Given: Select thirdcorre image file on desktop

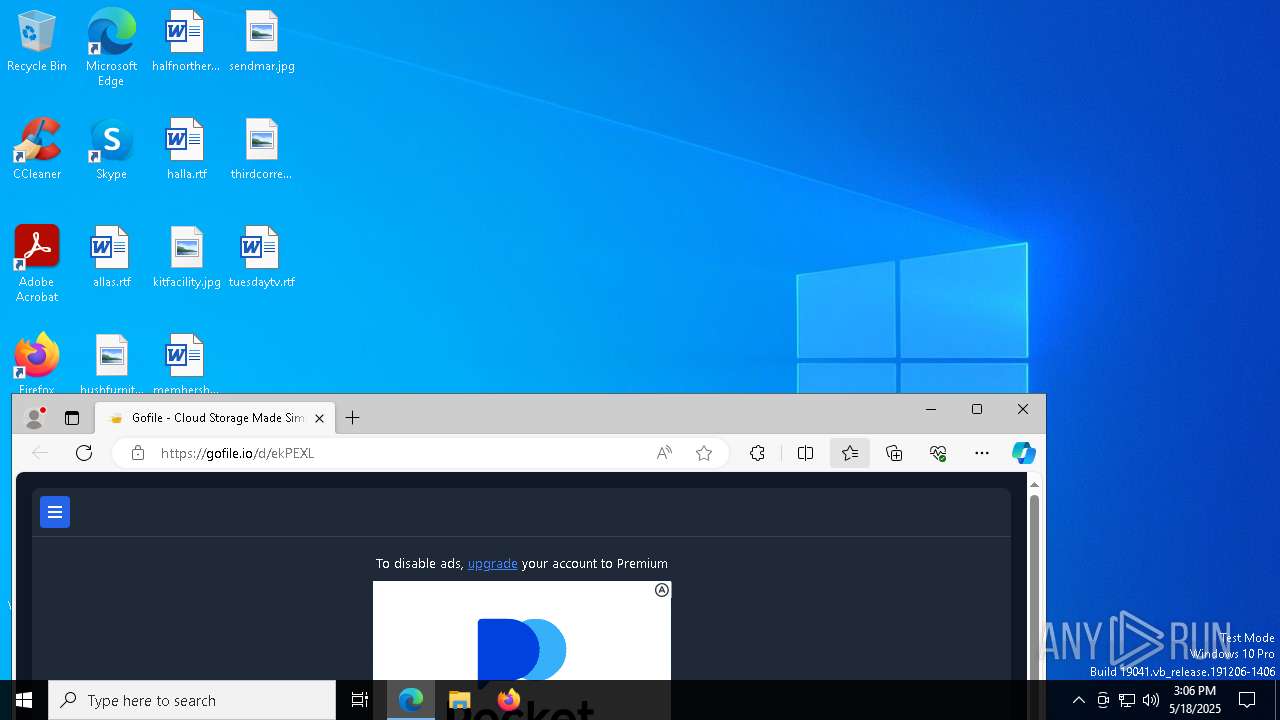Looking at the screenshot, I should 261,150.
